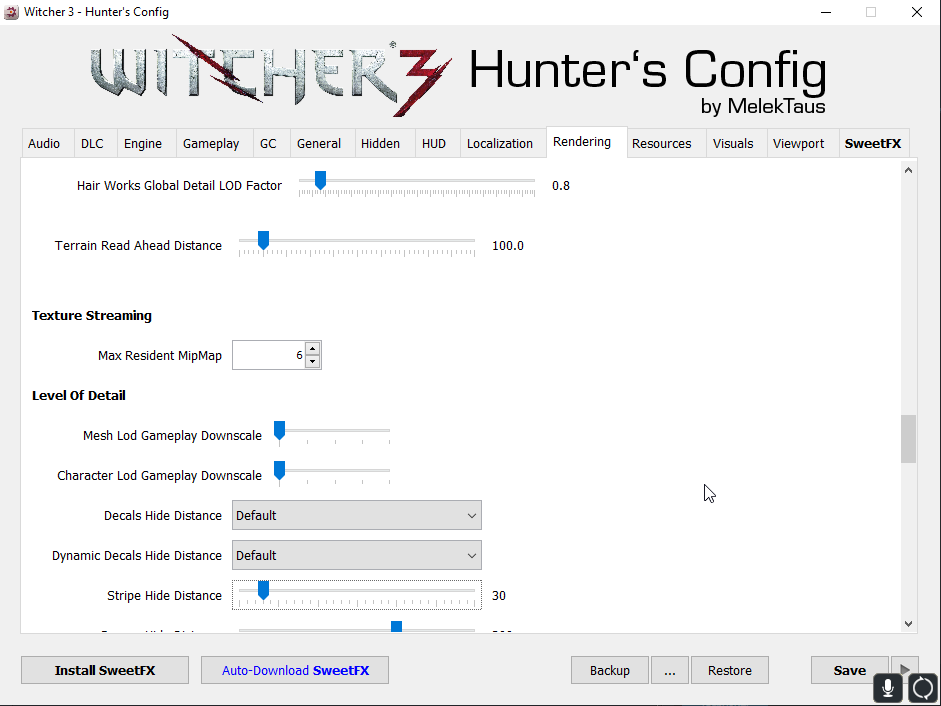Open the Visuals tab
Image resolution: width=941 pixels, height=706 pixels.
733,143
